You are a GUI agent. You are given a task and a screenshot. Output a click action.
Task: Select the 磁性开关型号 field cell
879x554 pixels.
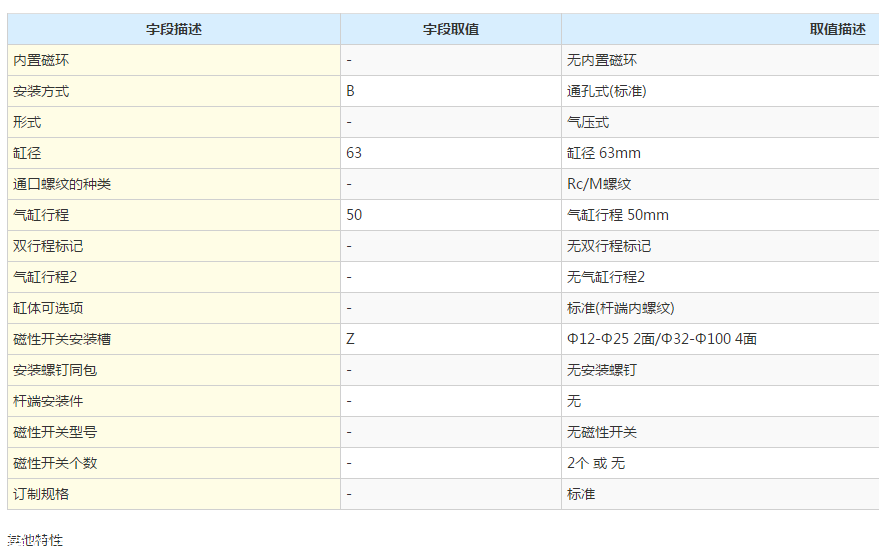(55, 432)
